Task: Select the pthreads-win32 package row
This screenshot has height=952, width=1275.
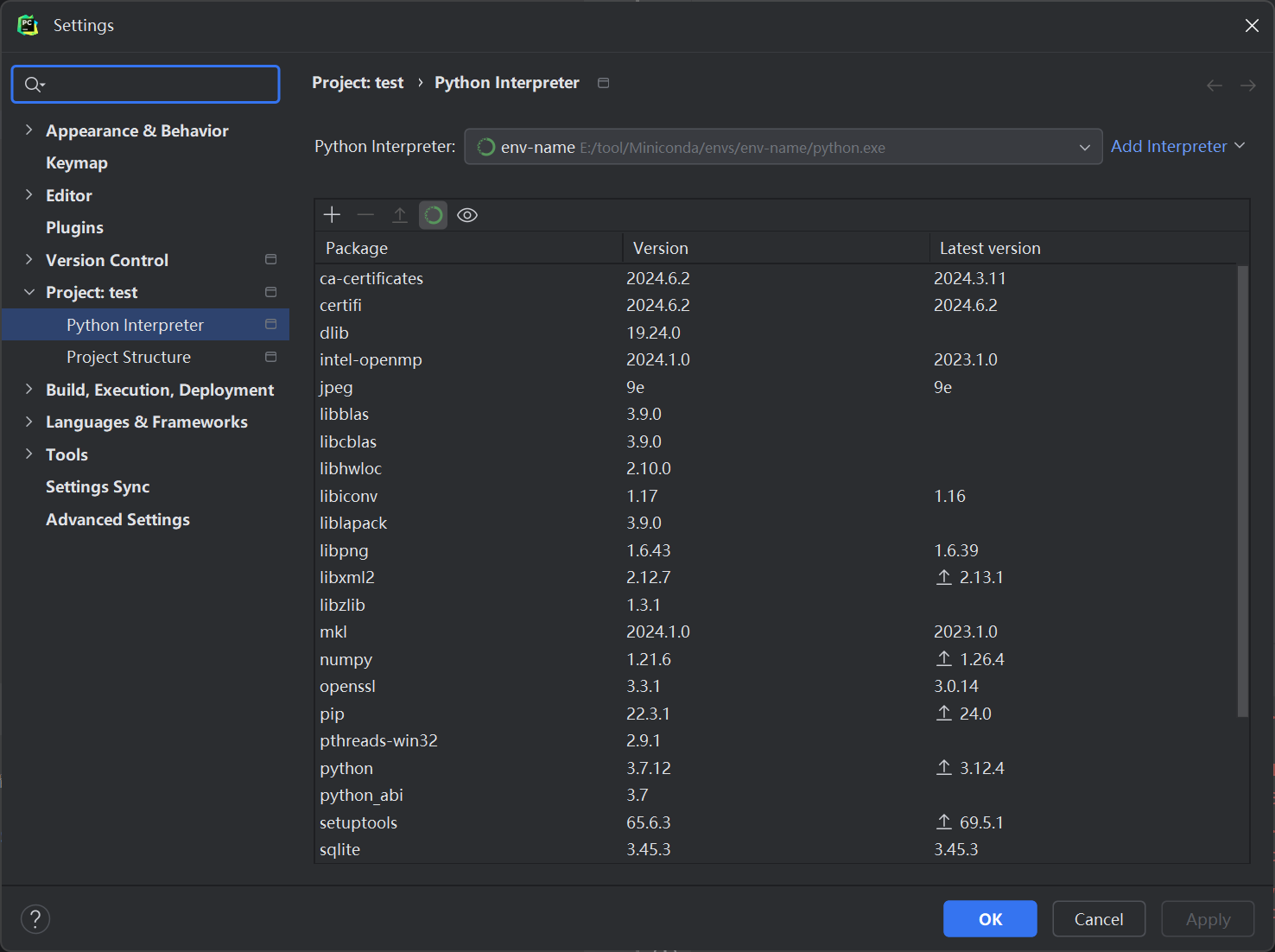Action: (776, 740)
